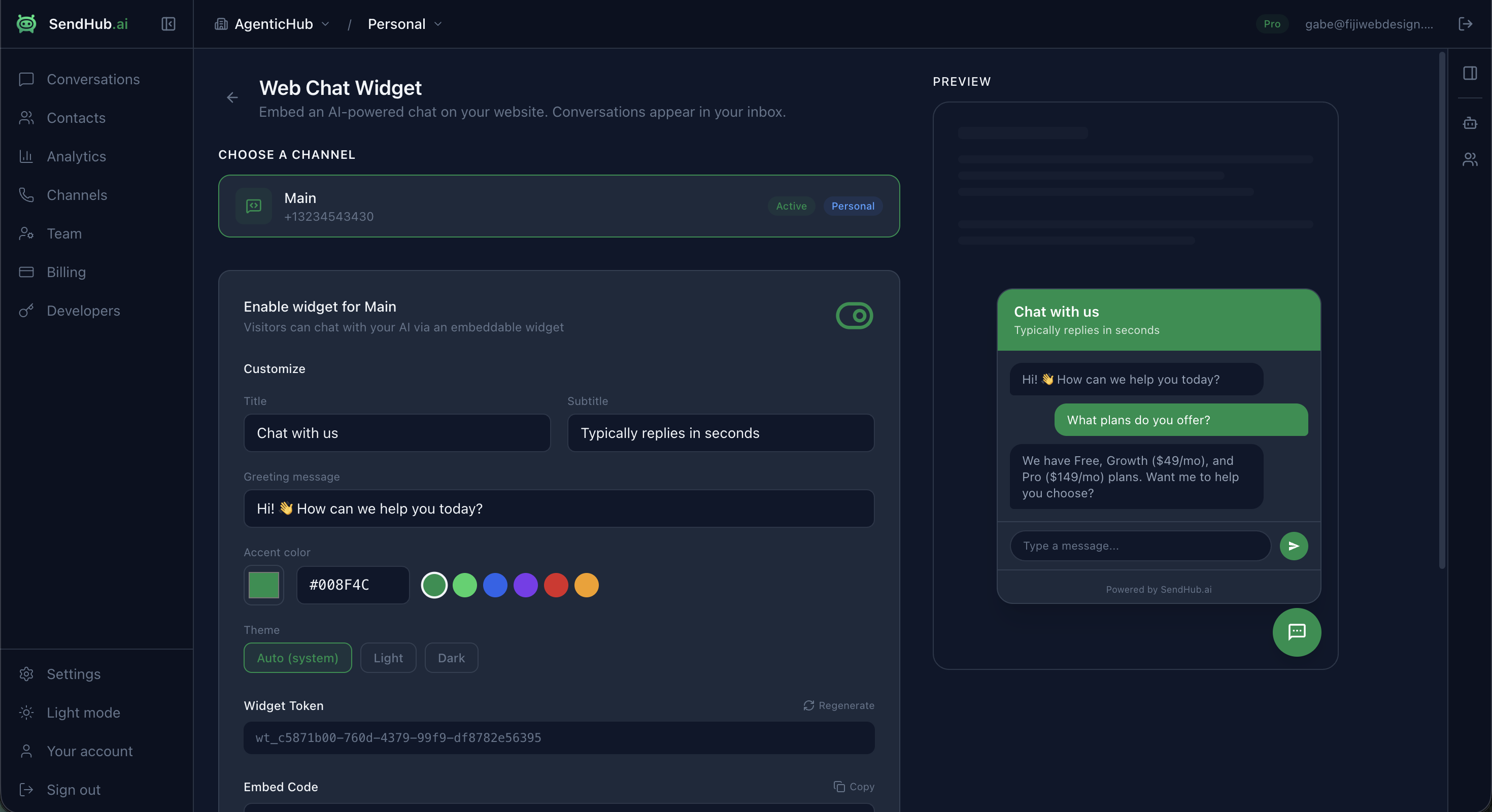
Task: Select the dark green accent swatch
Action: point(434,585)
